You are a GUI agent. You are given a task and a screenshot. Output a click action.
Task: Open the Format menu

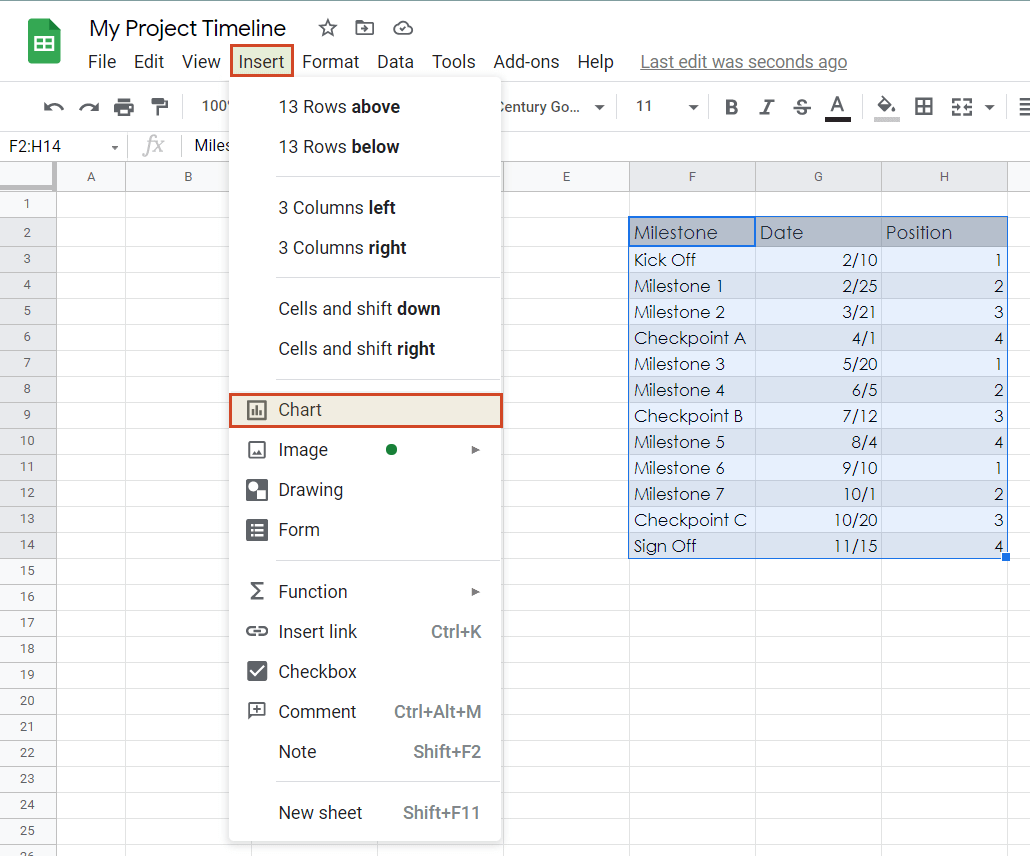(331, 61)
